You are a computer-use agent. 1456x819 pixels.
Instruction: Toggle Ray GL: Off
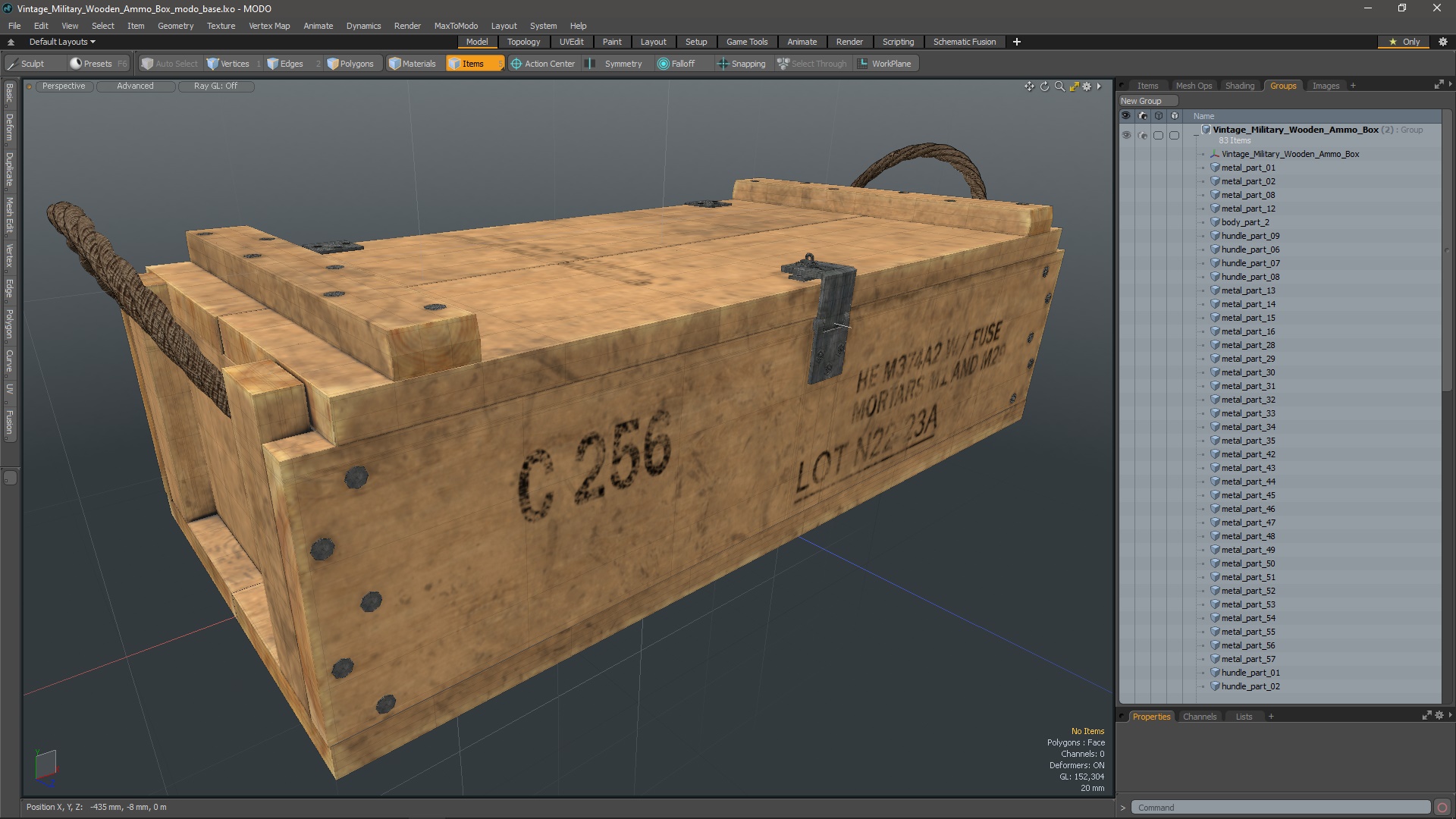215,86
